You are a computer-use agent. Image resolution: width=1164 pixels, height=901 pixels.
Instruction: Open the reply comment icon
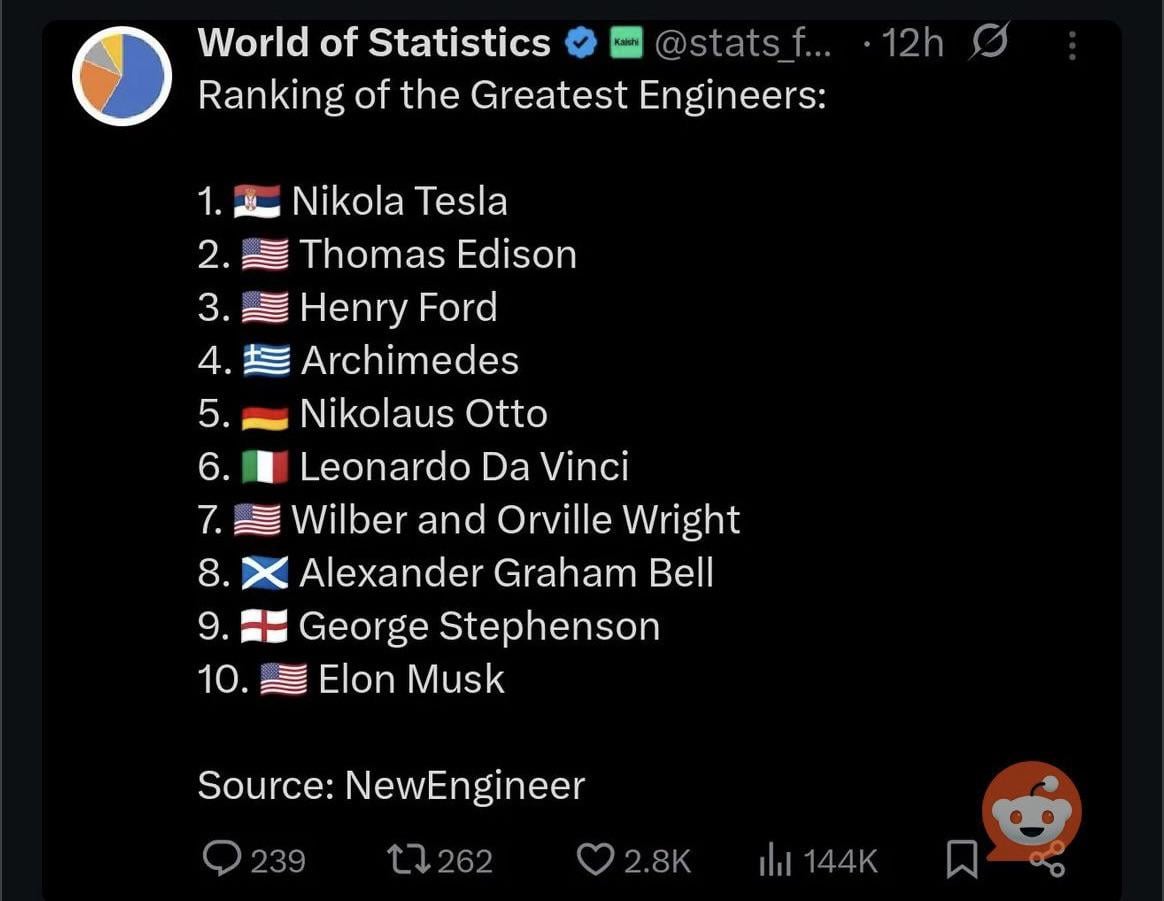[x=221, y=859]
